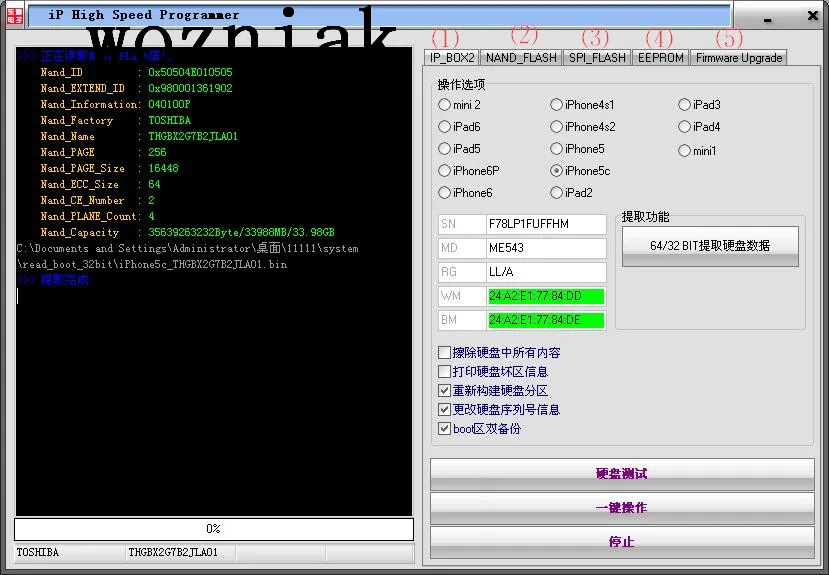Click the red app logo icon in title bar
This screenshot has height=575, width=829.
click(x=15, y=15)
